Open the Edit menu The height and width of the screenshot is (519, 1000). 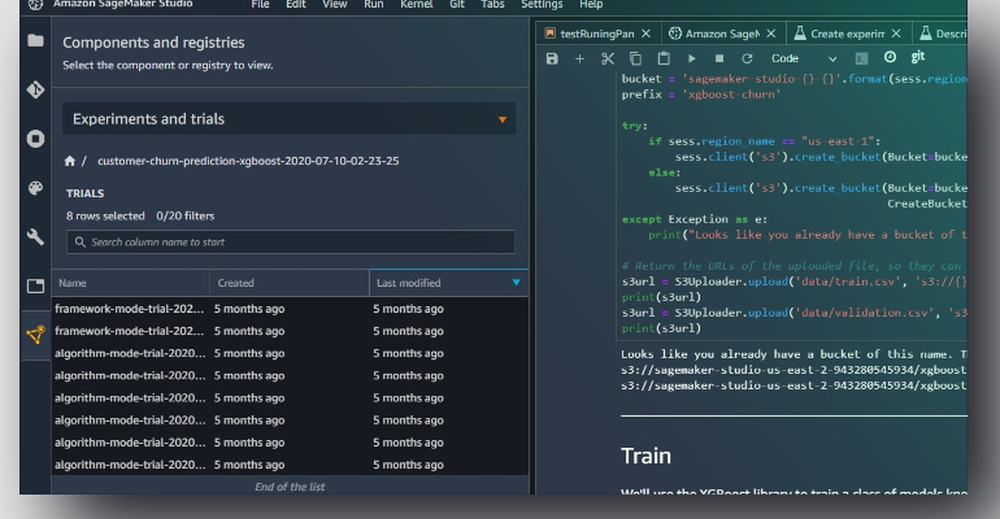click(x=295, y=4)
